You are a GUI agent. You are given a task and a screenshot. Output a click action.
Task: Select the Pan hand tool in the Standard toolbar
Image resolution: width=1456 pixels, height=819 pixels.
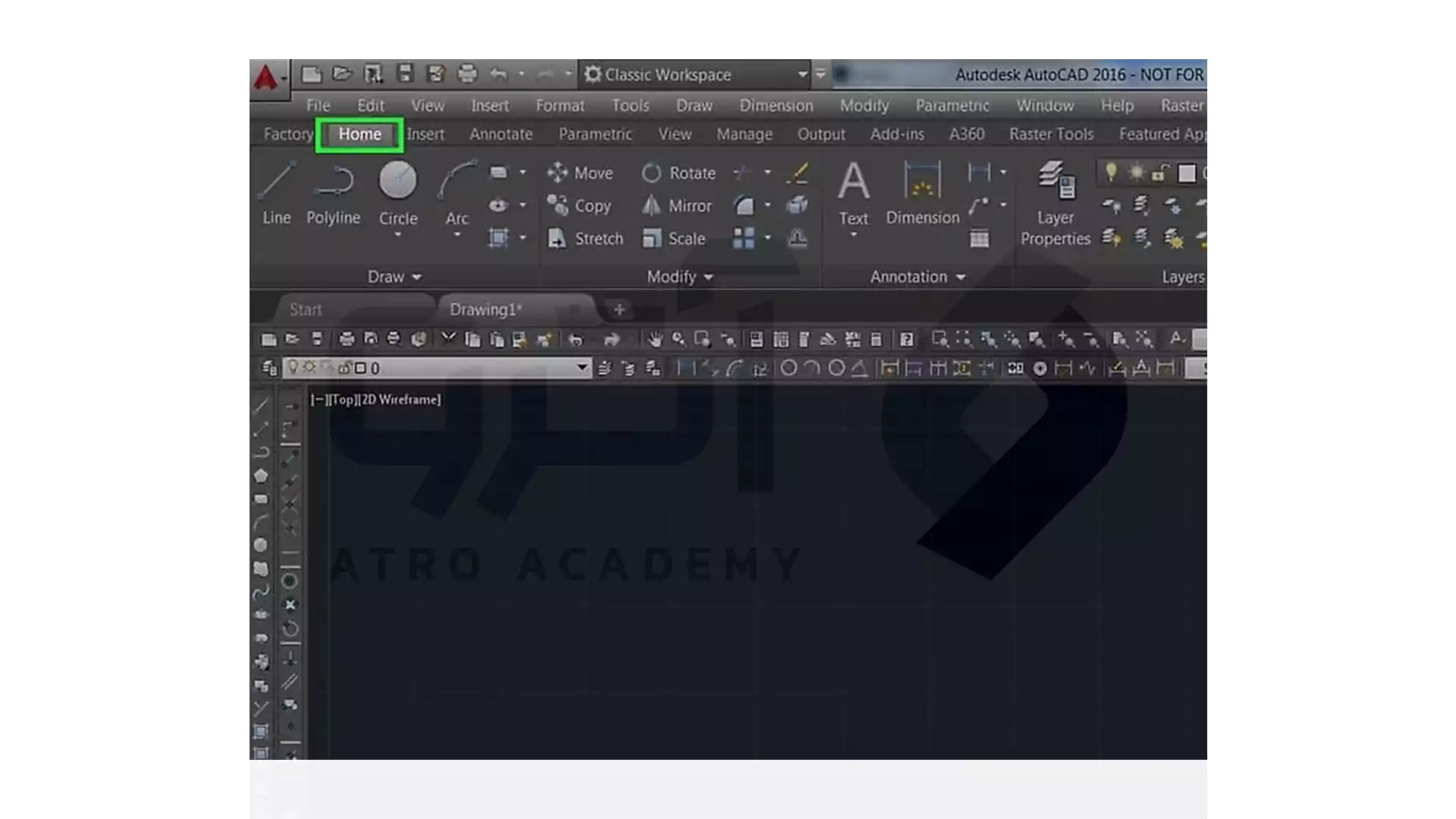click(655, 339)
